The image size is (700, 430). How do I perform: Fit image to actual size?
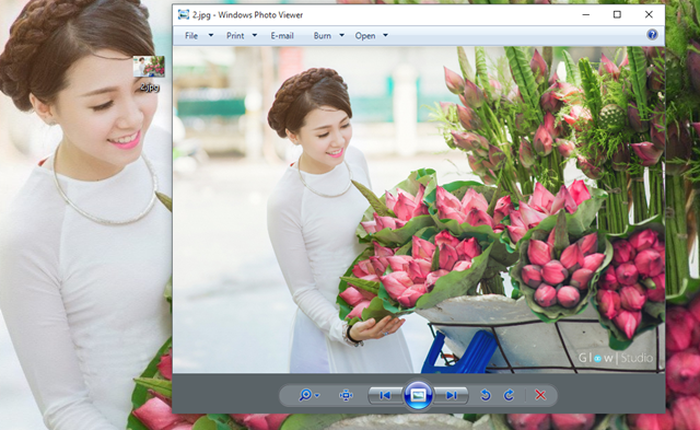coord(346,395)
